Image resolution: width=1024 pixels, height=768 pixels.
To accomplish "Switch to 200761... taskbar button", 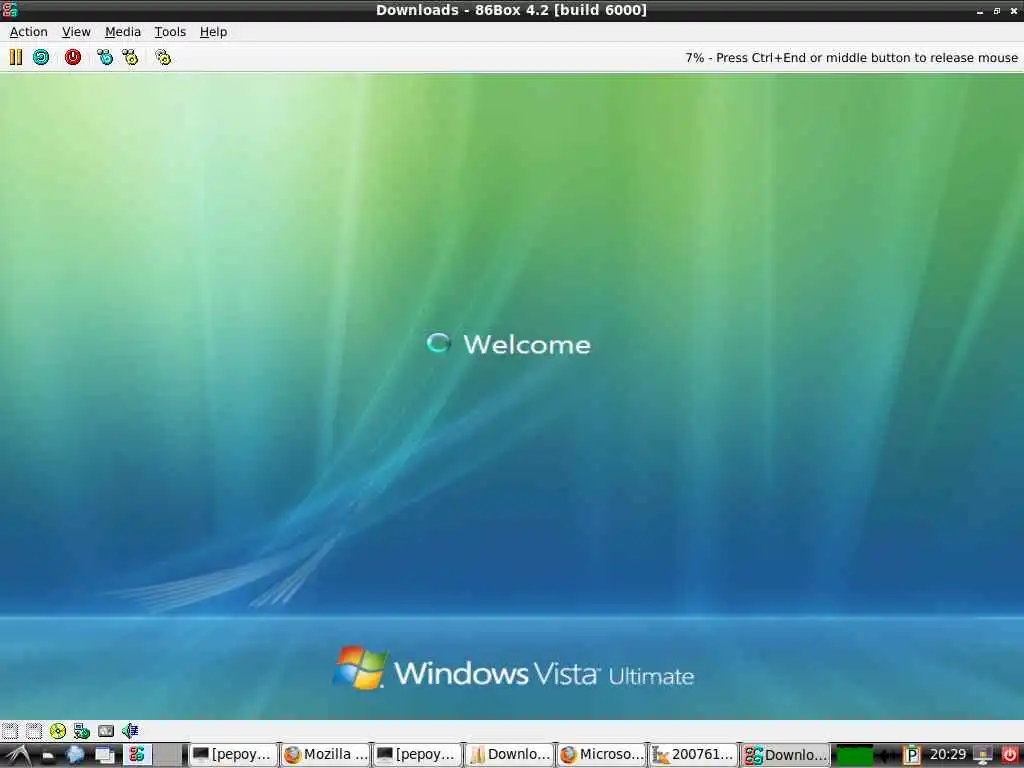I will point(693,755).
